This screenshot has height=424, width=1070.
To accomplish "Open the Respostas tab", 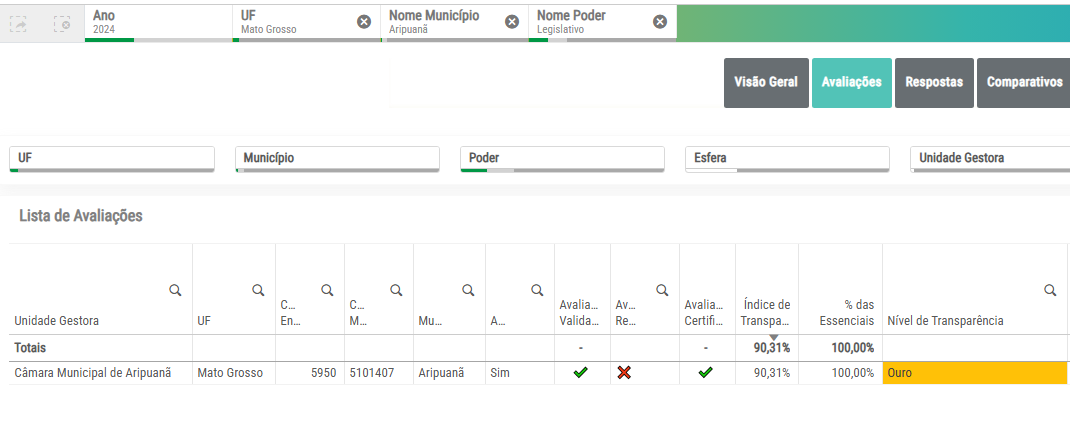I will (934, 82).
